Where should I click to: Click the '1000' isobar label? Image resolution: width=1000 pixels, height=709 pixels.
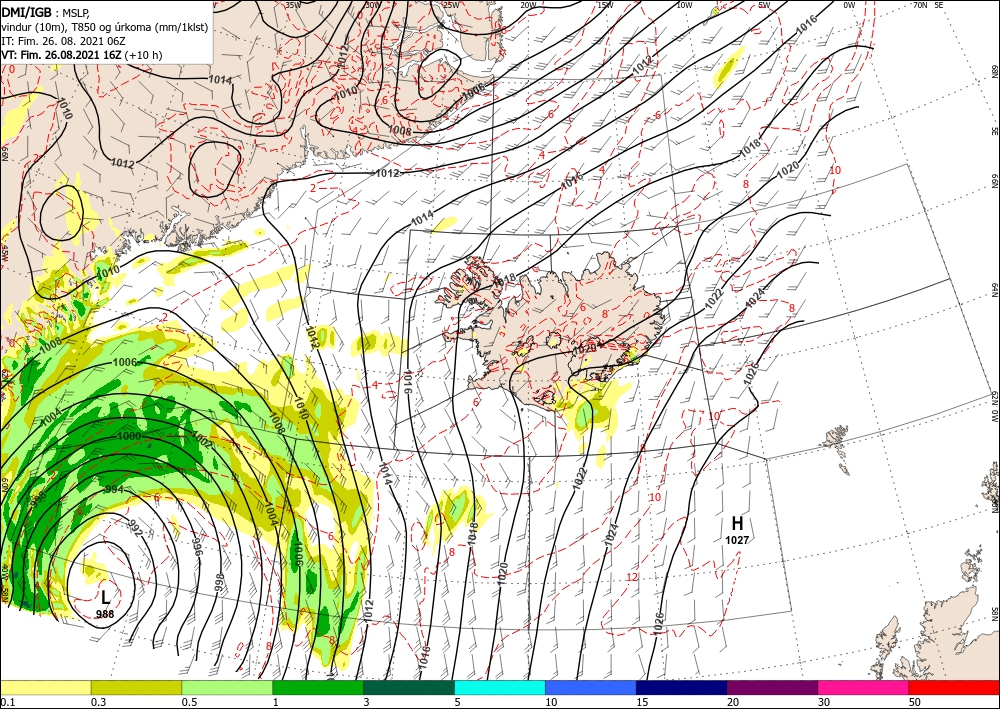129,436
